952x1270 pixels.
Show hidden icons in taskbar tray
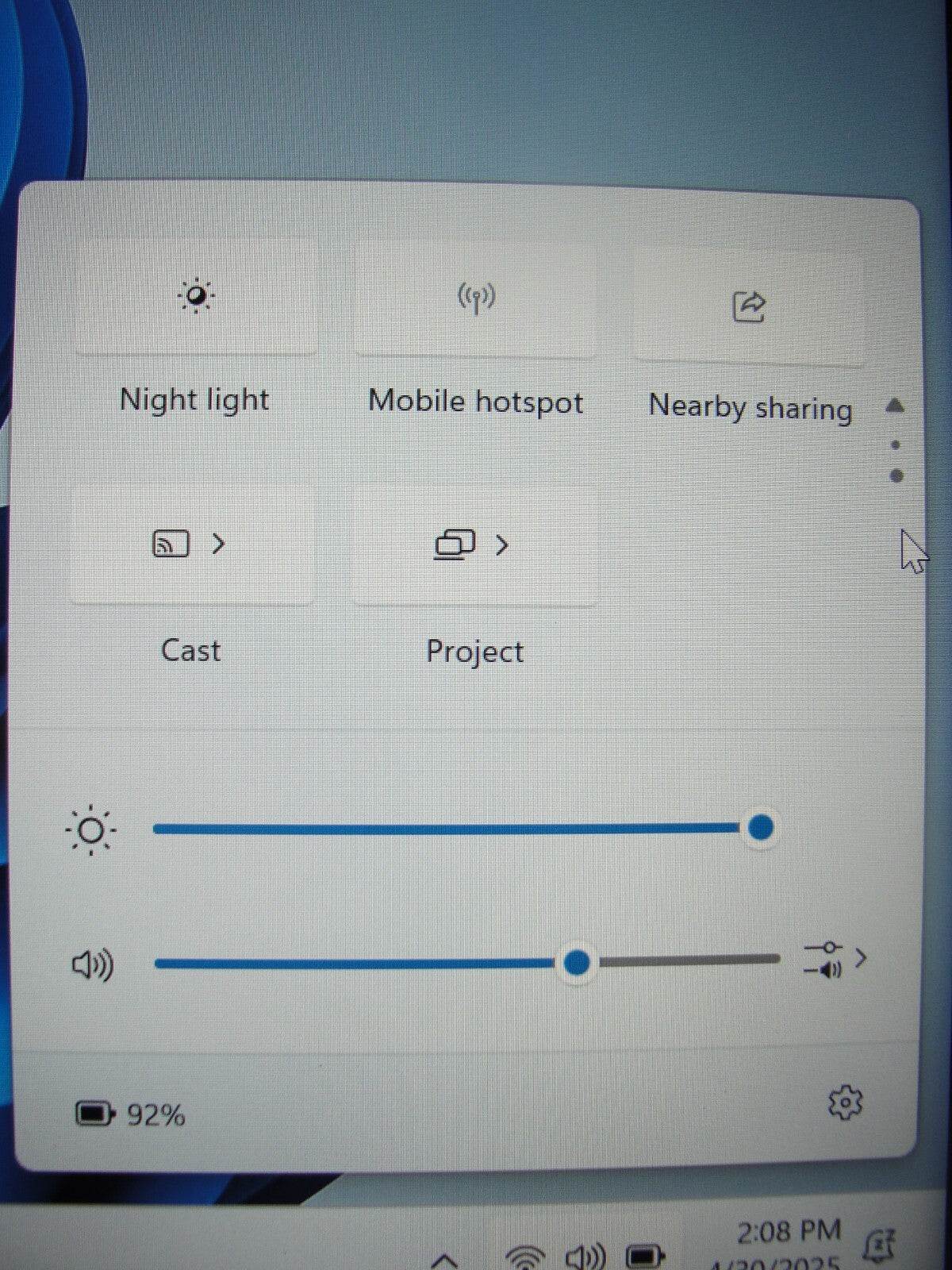445,1260
